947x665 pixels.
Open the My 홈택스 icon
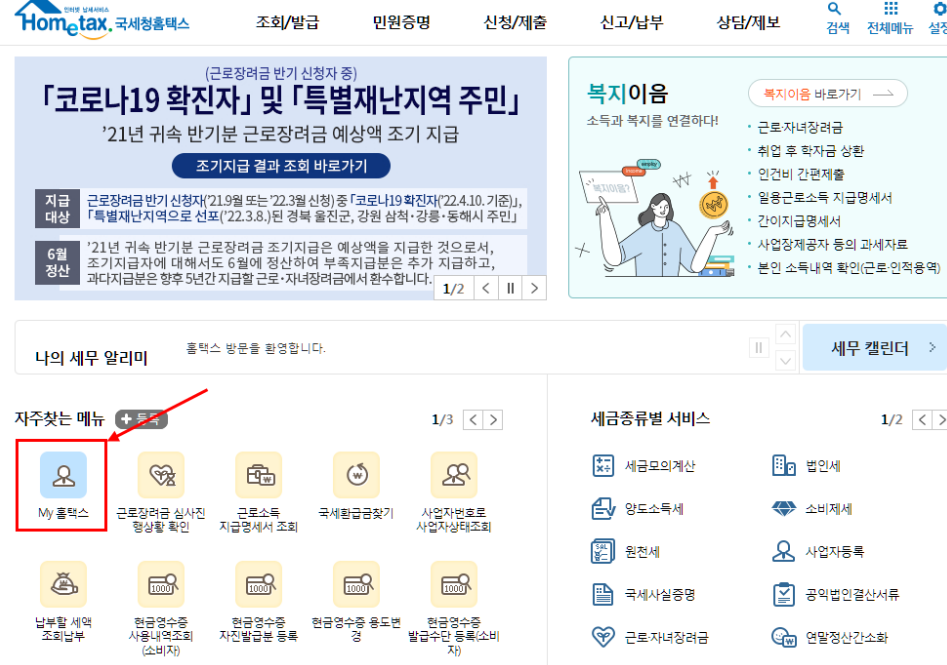(63, 475)
